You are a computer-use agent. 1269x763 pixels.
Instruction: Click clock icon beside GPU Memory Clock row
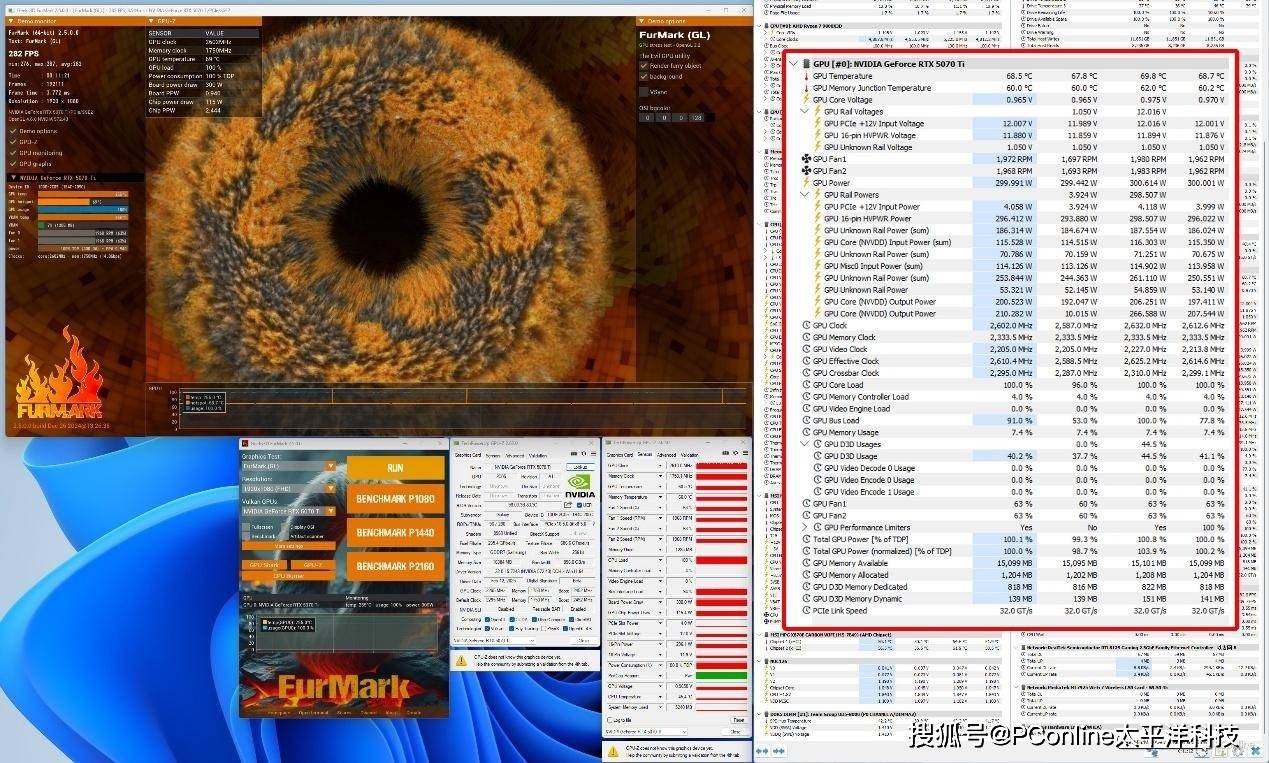click(806, 337)
